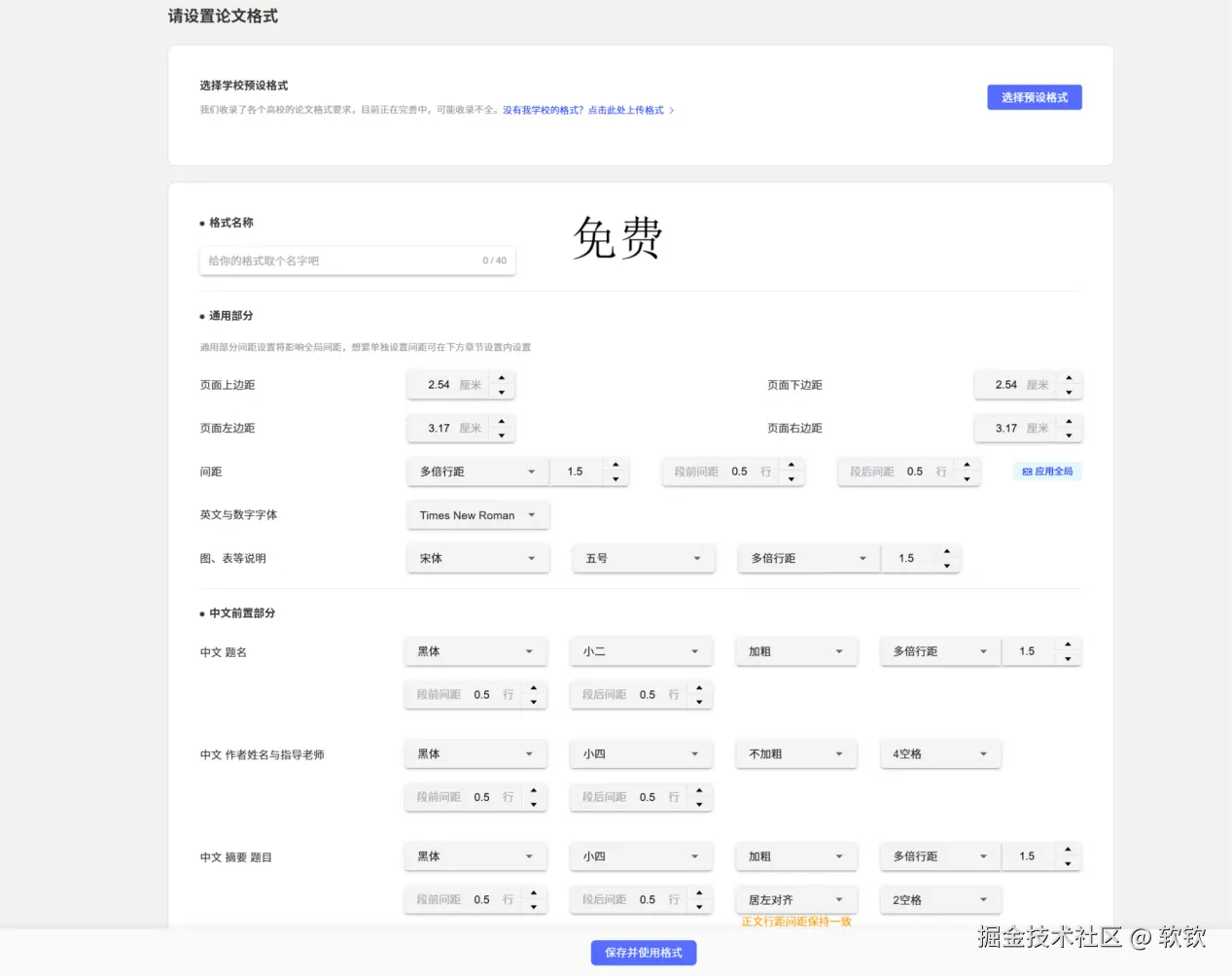This screenshot has width=1232, height=976.
Task: Open the 4空格 dropdown in 作者姓名 row
Action: (x=939, y=753)
